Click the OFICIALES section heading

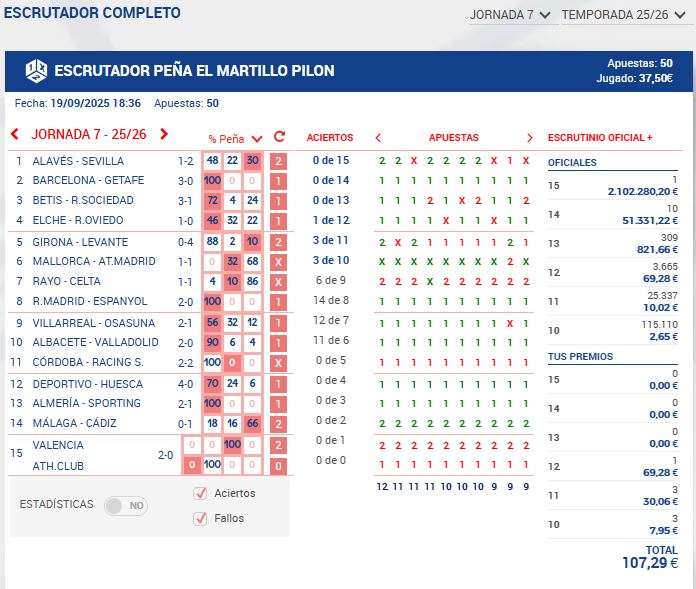coord(572,162)
